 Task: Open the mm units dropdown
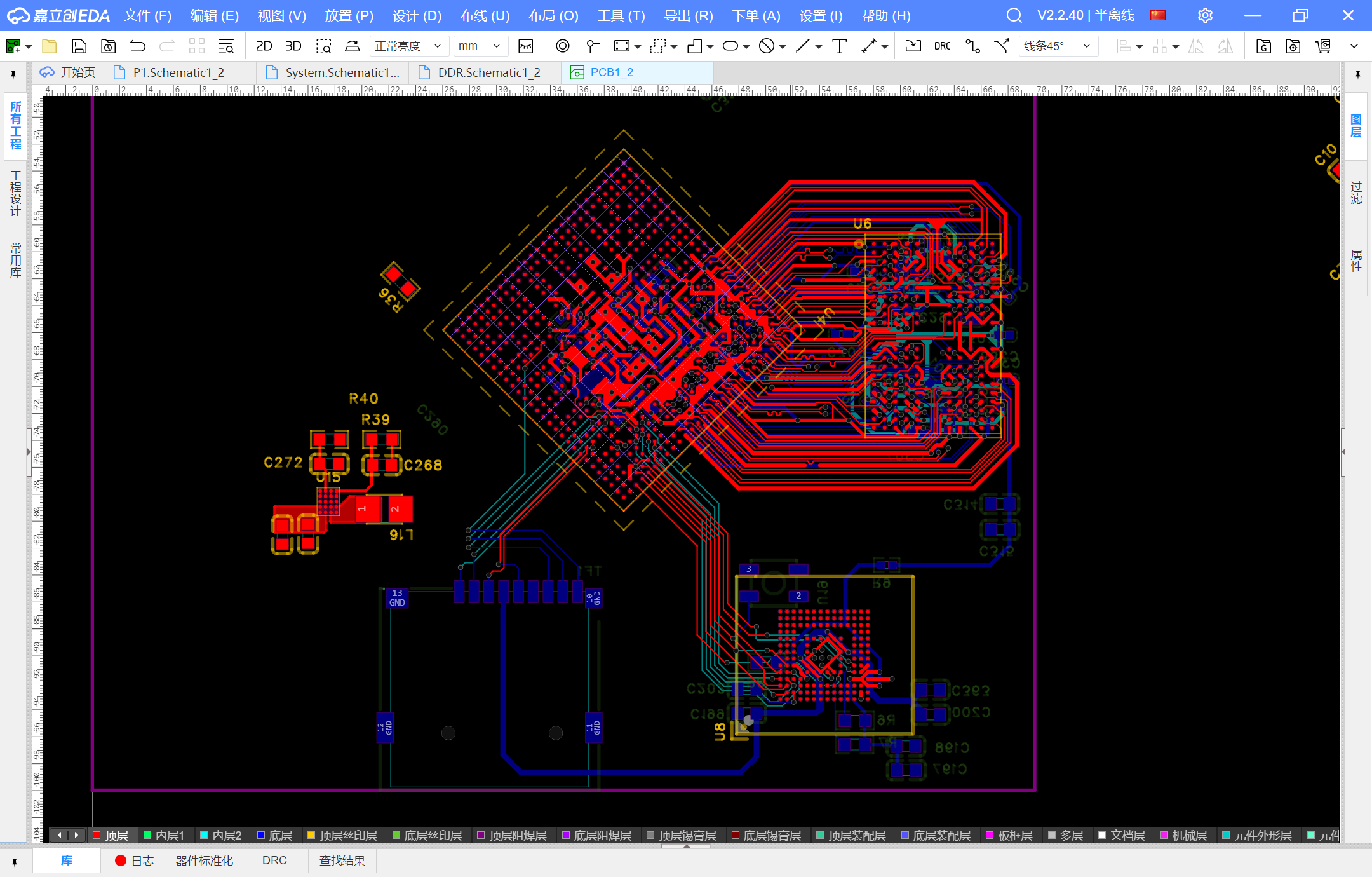(480, 46)
